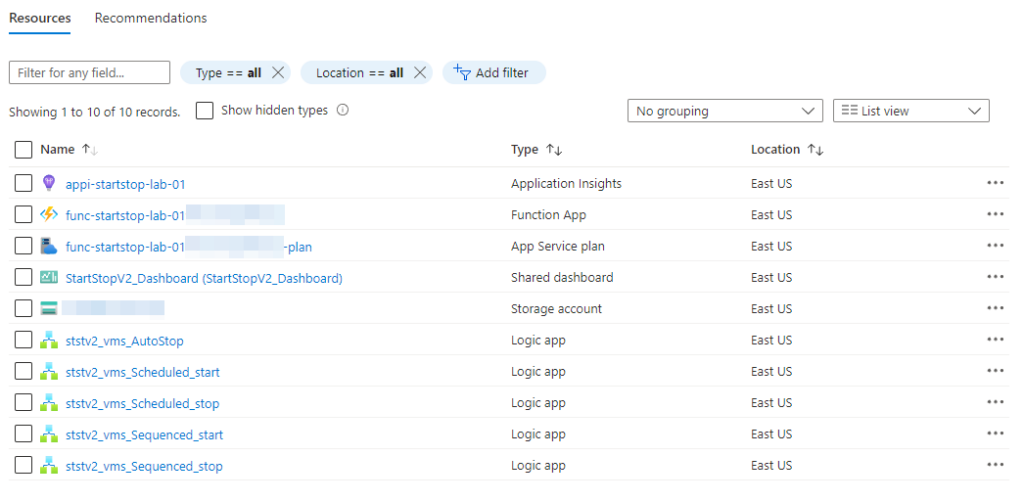Open the No grouping dropdown
1024x502 pixels.
[x=725, y=111]
